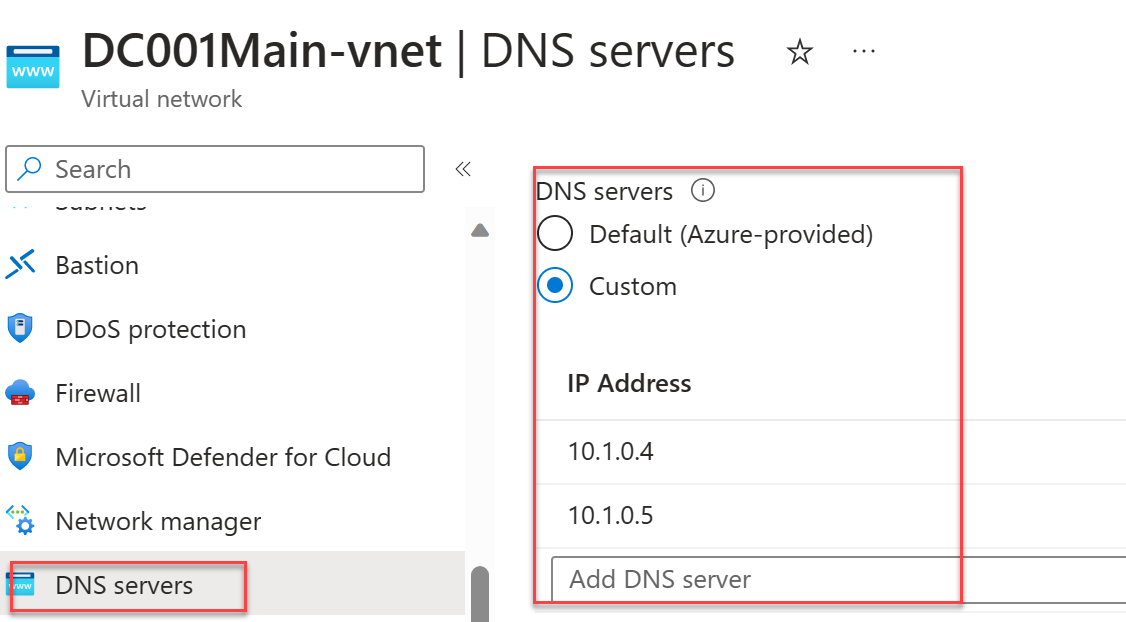Select Default (Azure-provided) radio button
Viewport: 1126px width, 622px height.
(555, 233)
